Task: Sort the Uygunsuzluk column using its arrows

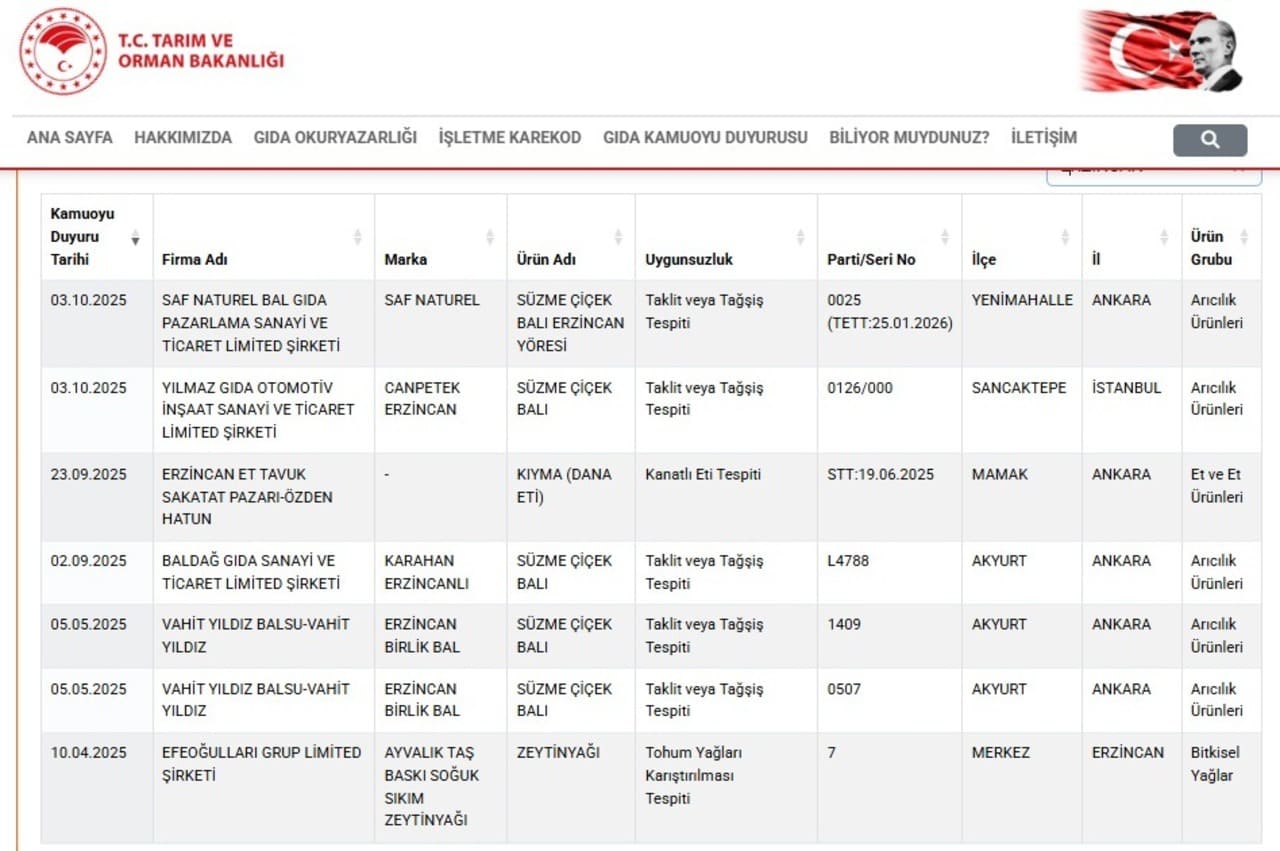Action: tap(800, 238)
